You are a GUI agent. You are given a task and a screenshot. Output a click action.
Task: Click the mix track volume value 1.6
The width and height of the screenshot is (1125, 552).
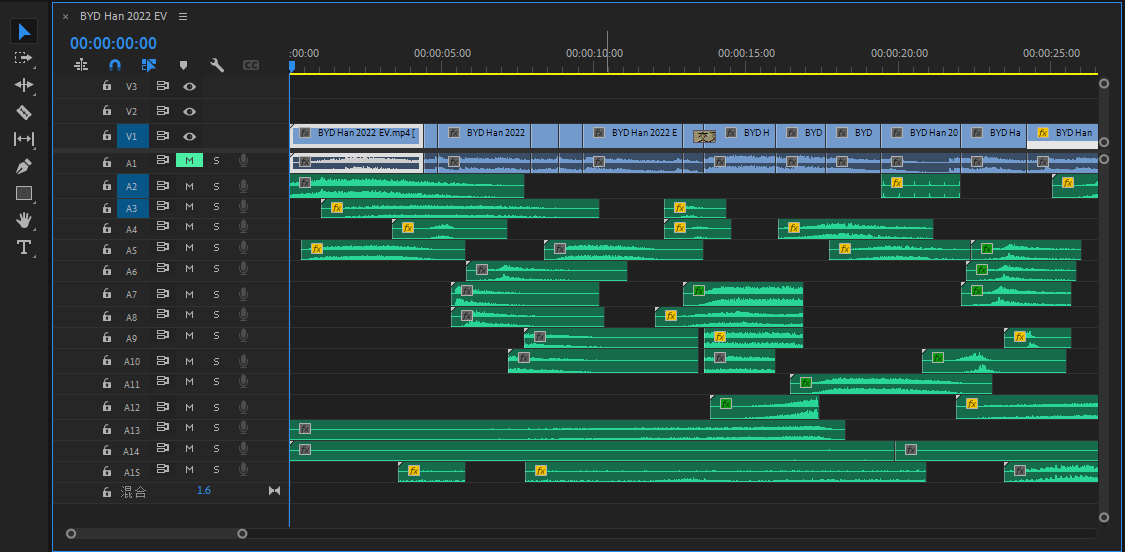[204, 491]
